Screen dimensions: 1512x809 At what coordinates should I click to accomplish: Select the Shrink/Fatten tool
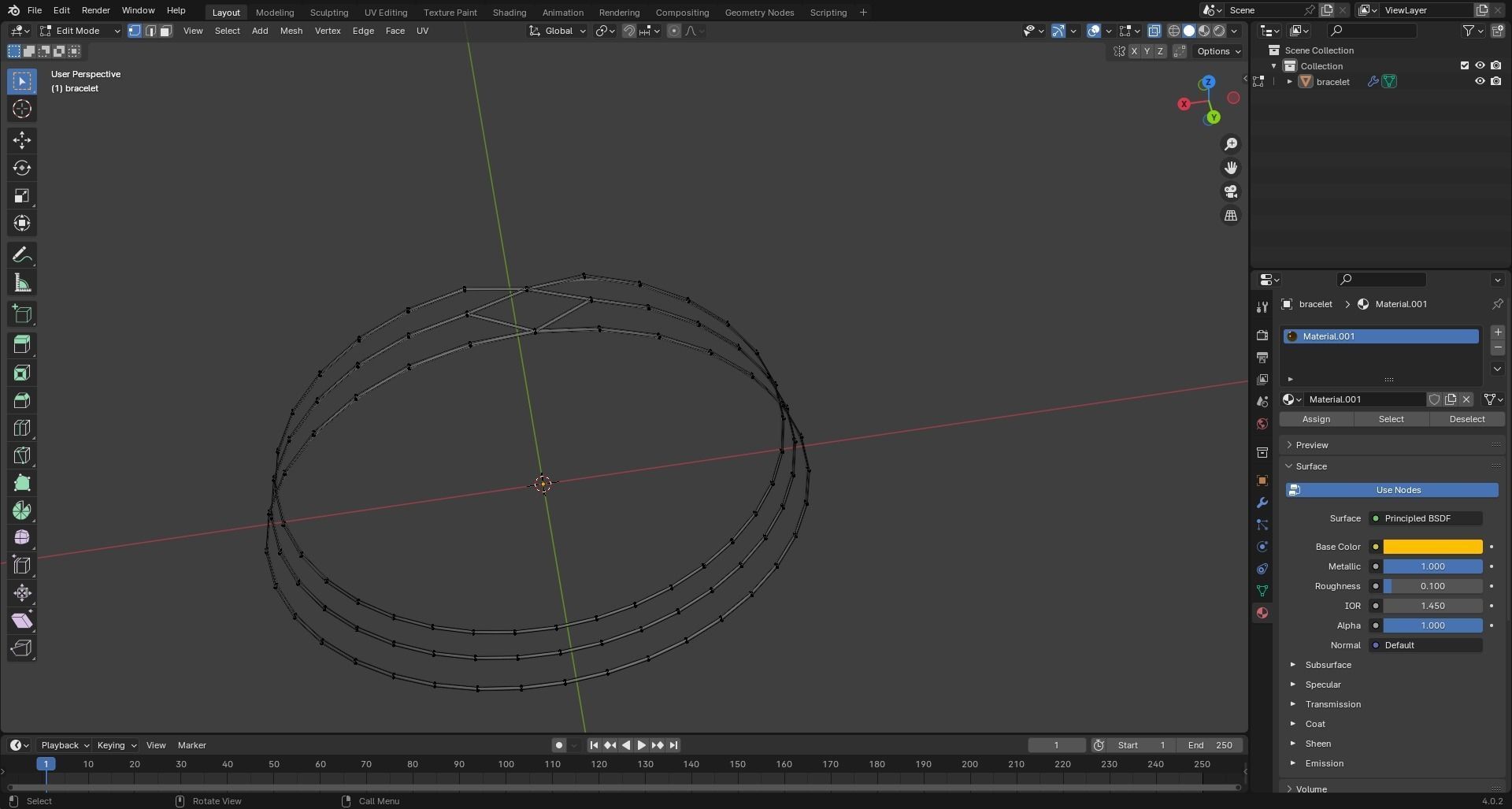pyautogui.click(x=21, y=593)
